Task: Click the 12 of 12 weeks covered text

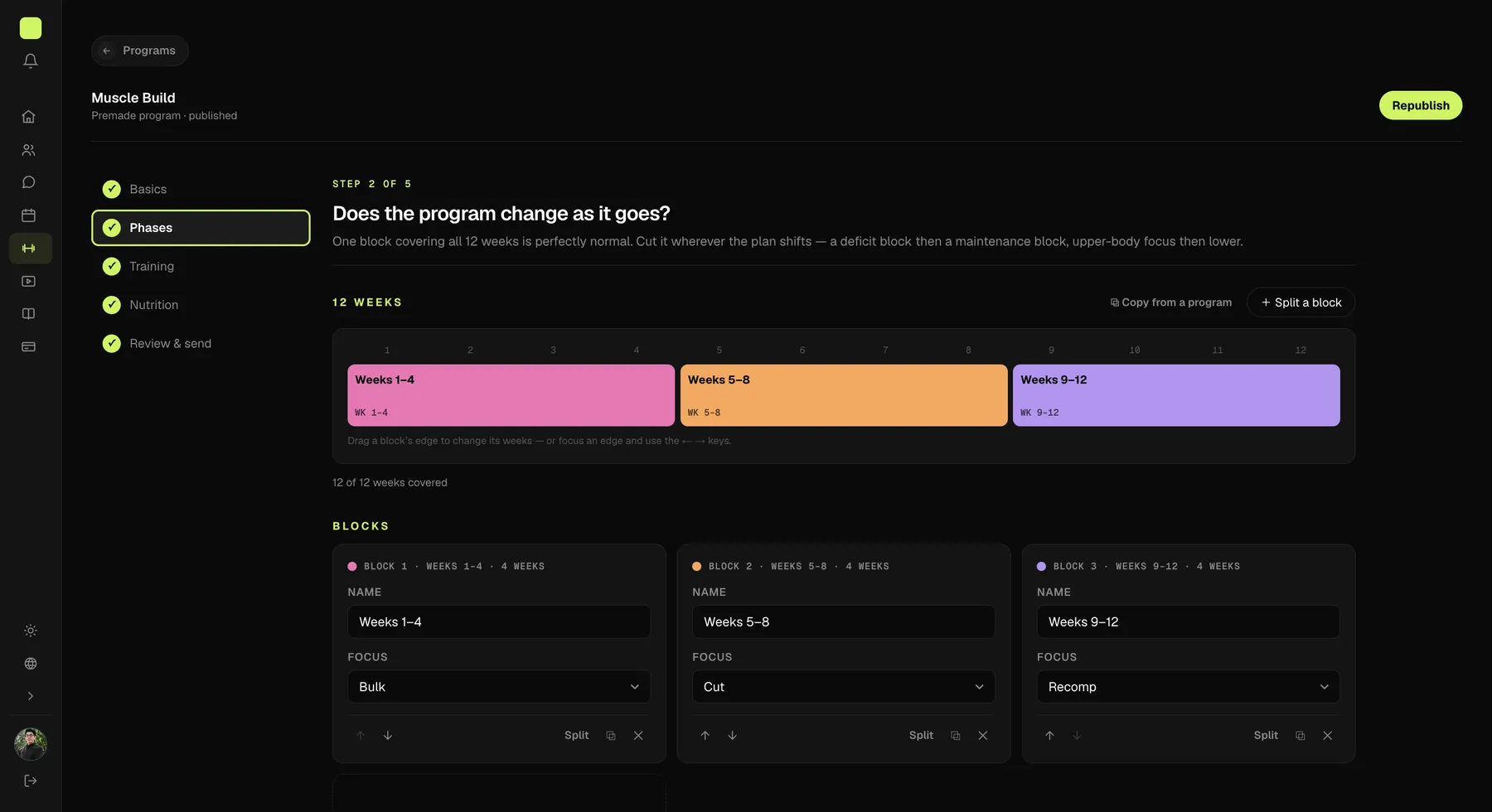Action: coord(390,482)
